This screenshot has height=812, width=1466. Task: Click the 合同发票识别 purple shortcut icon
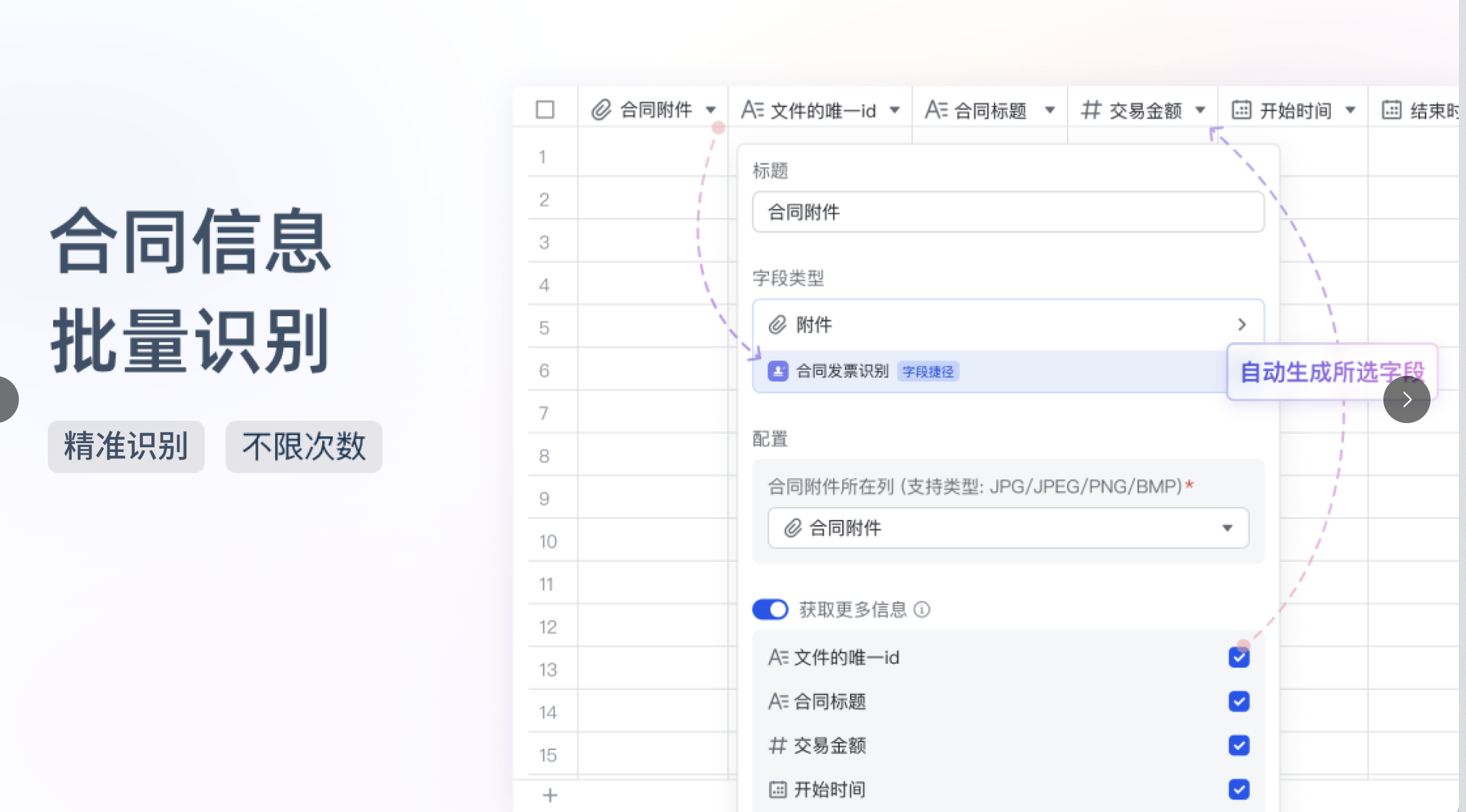coord(777,371)
